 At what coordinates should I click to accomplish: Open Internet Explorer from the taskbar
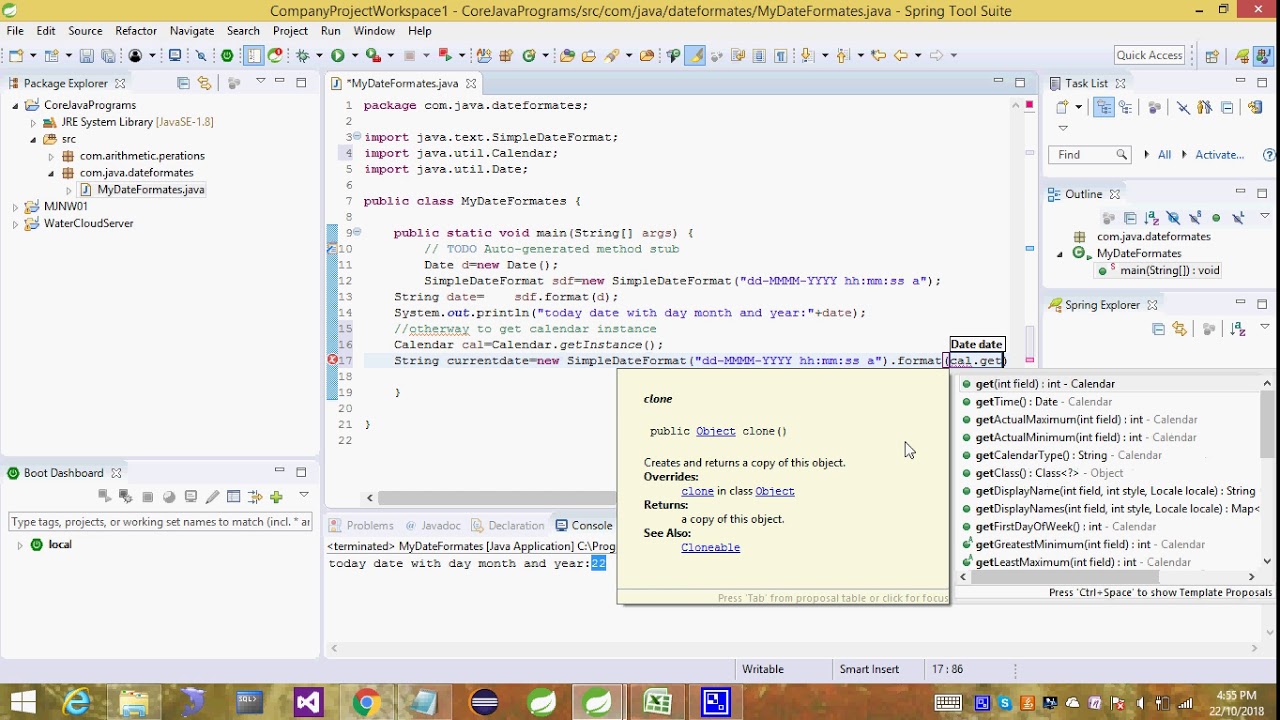click(x=77, y=703)
